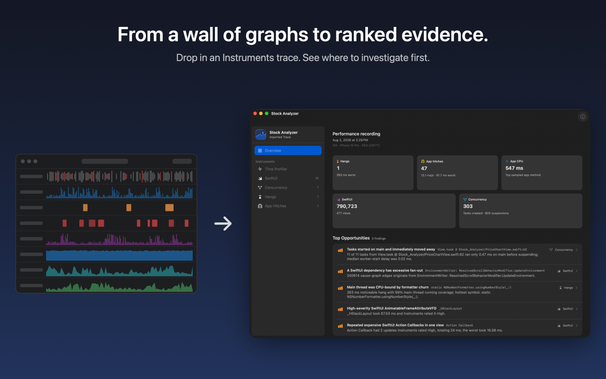This screenshot has width=606, height=379.
Task: Click the info button at window top right
Action: pos(582,116)
